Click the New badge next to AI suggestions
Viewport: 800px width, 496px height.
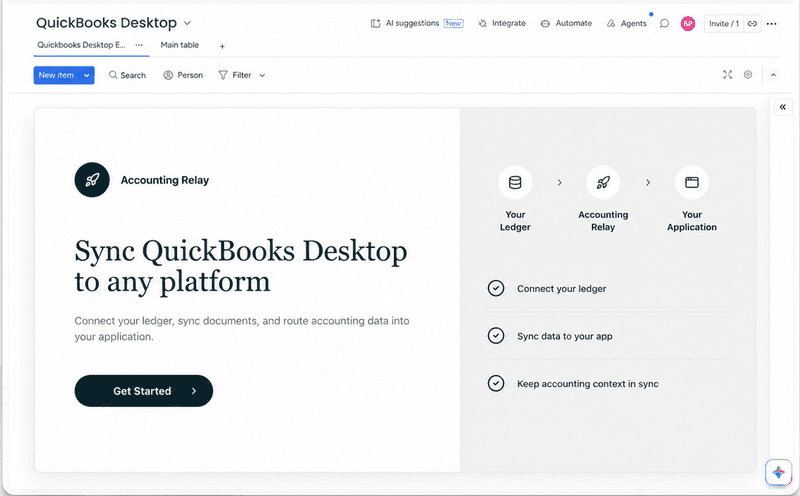point(453,23)
